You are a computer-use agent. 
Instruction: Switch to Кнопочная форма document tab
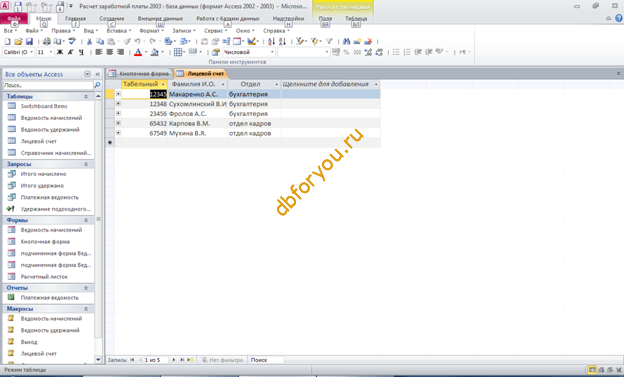(x=140, y=74)
